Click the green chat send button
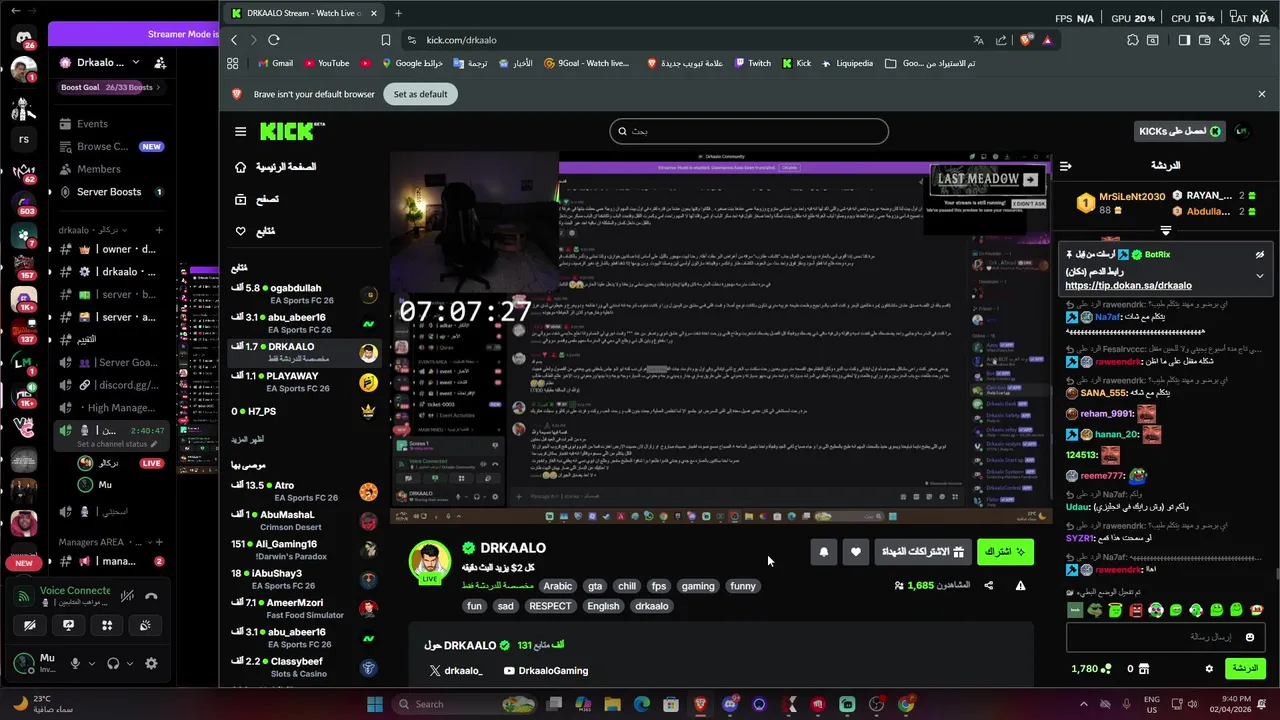The width and height of the screenshot is (1280, 720). click(x=1245, y=668)
